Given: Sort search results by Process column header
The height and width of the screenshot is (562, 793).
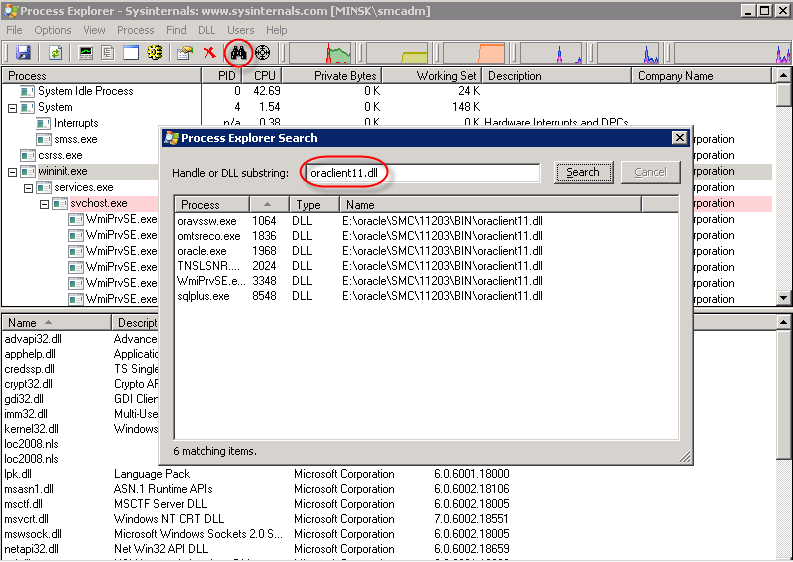Looking at the screenshot, I should (x=212, y=205).
